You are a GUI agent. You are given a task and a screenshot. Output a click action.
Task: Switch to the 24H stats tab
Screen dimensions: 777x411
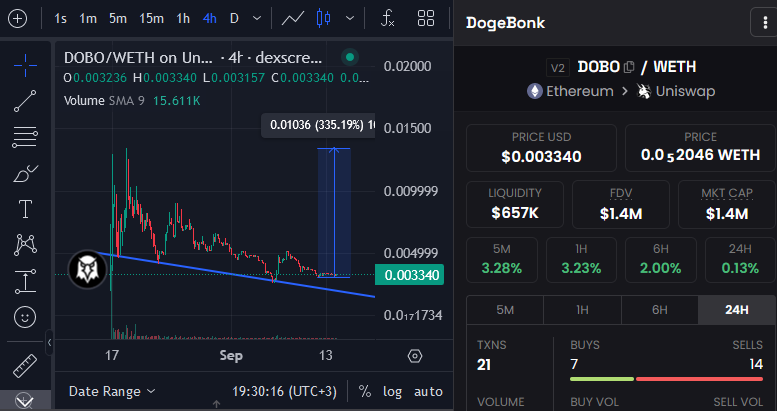[737, 310]
